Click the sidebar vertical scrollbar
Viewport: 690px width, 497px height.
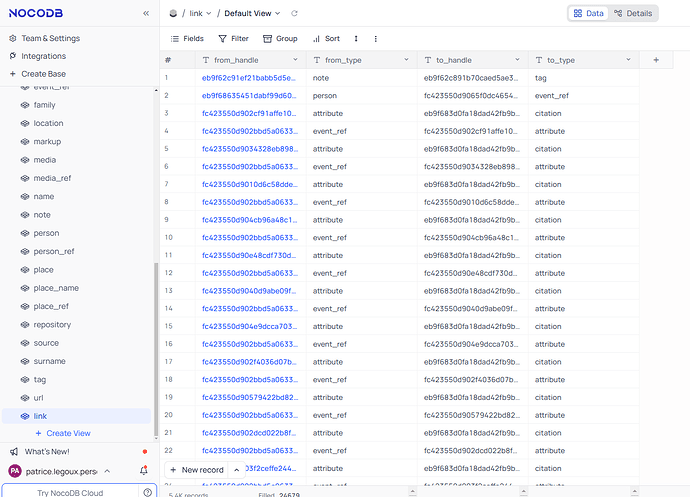tap(156, 348)
